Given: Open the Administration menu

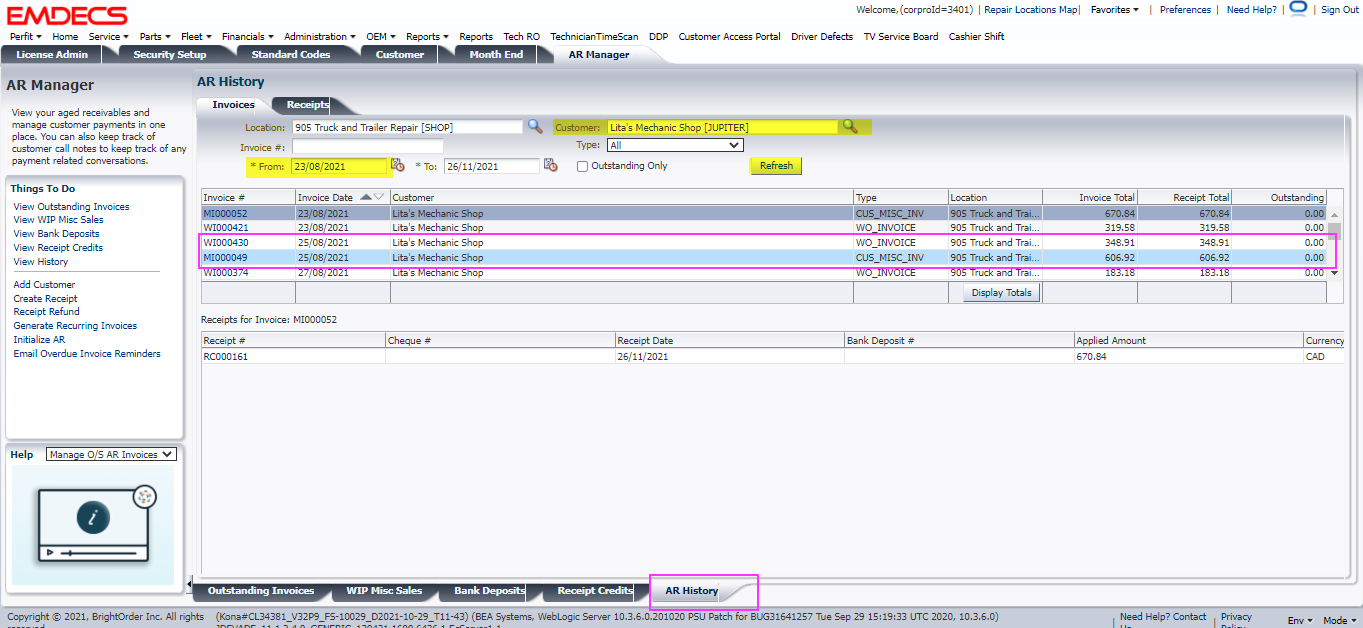Looking at the screenshot, I should 320,37.
